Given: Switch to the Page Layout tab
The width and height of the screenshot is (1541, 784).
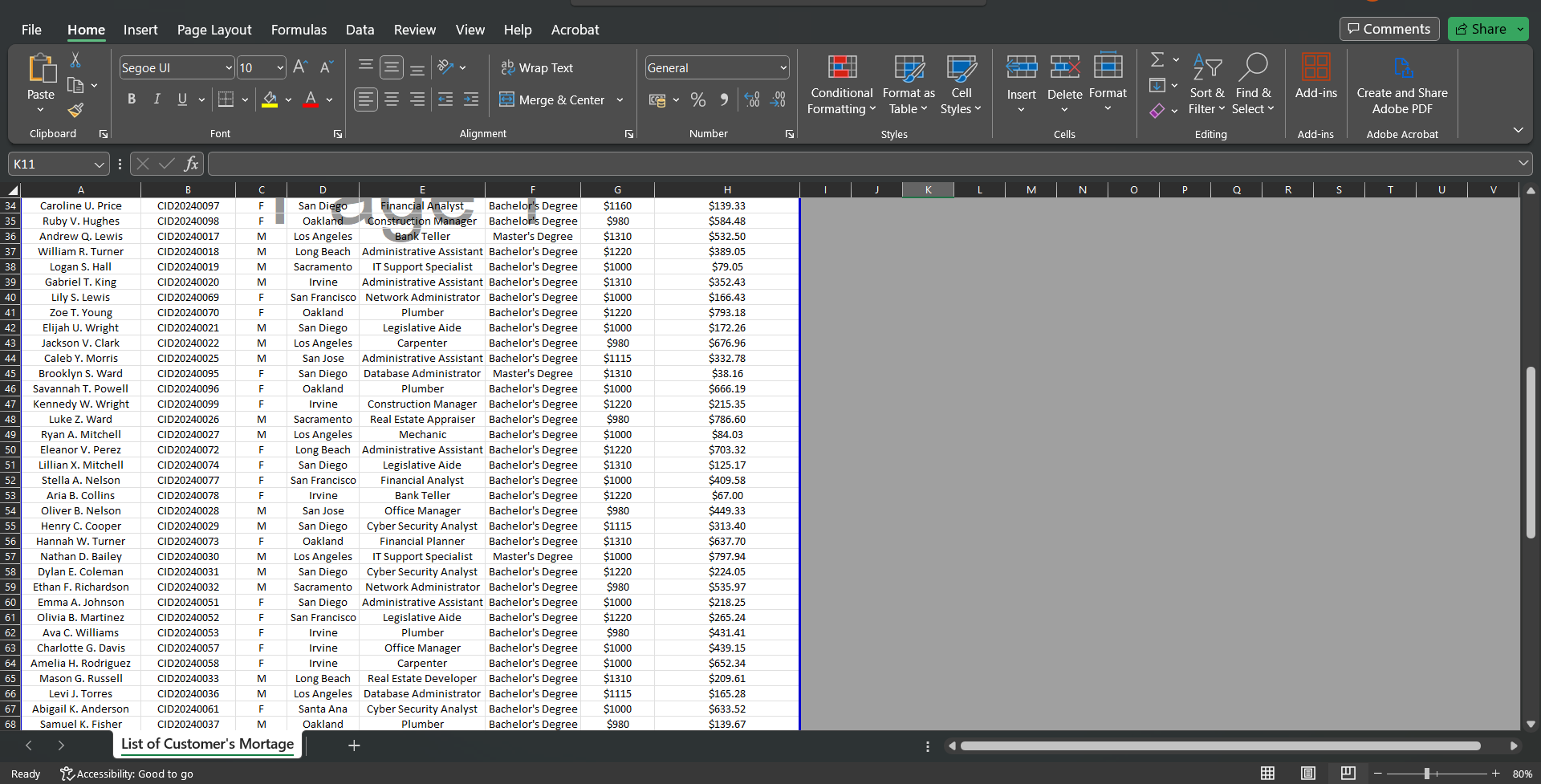Looking at the screenshot, I should [214, 30].
